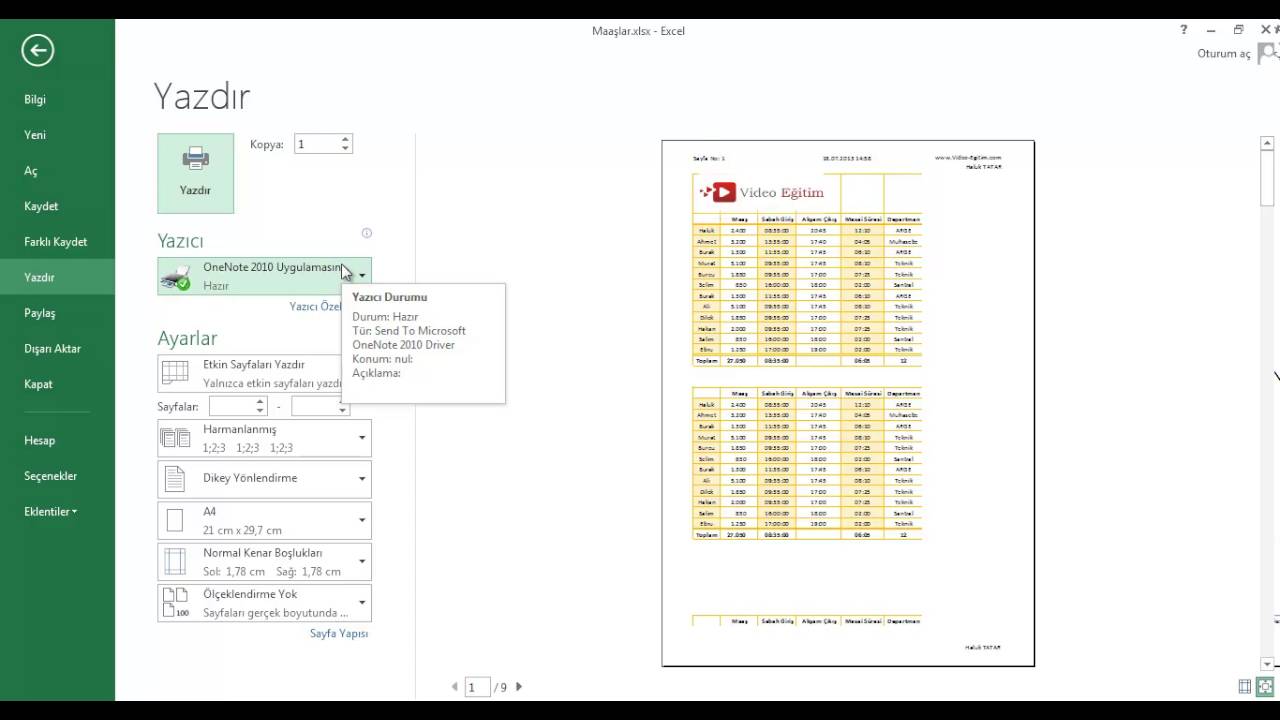Viewport: 1280px width, 720px height.
Task: Open Ölçeklendirme Yok scaling dropdown
Action: point(264,603)
